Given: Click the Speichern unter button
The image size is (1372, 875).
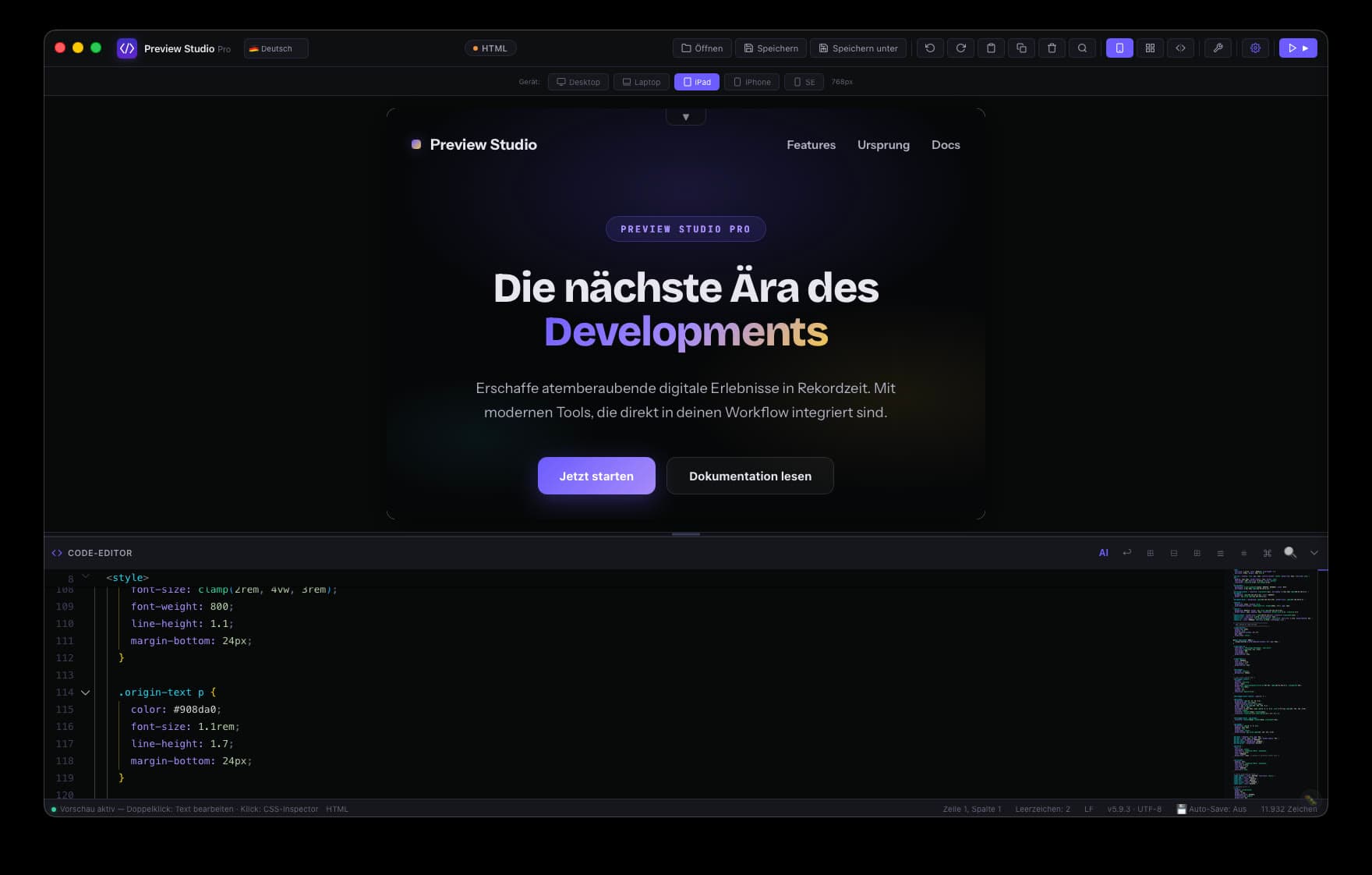Looking at the screenshot, I should (858, 48).
